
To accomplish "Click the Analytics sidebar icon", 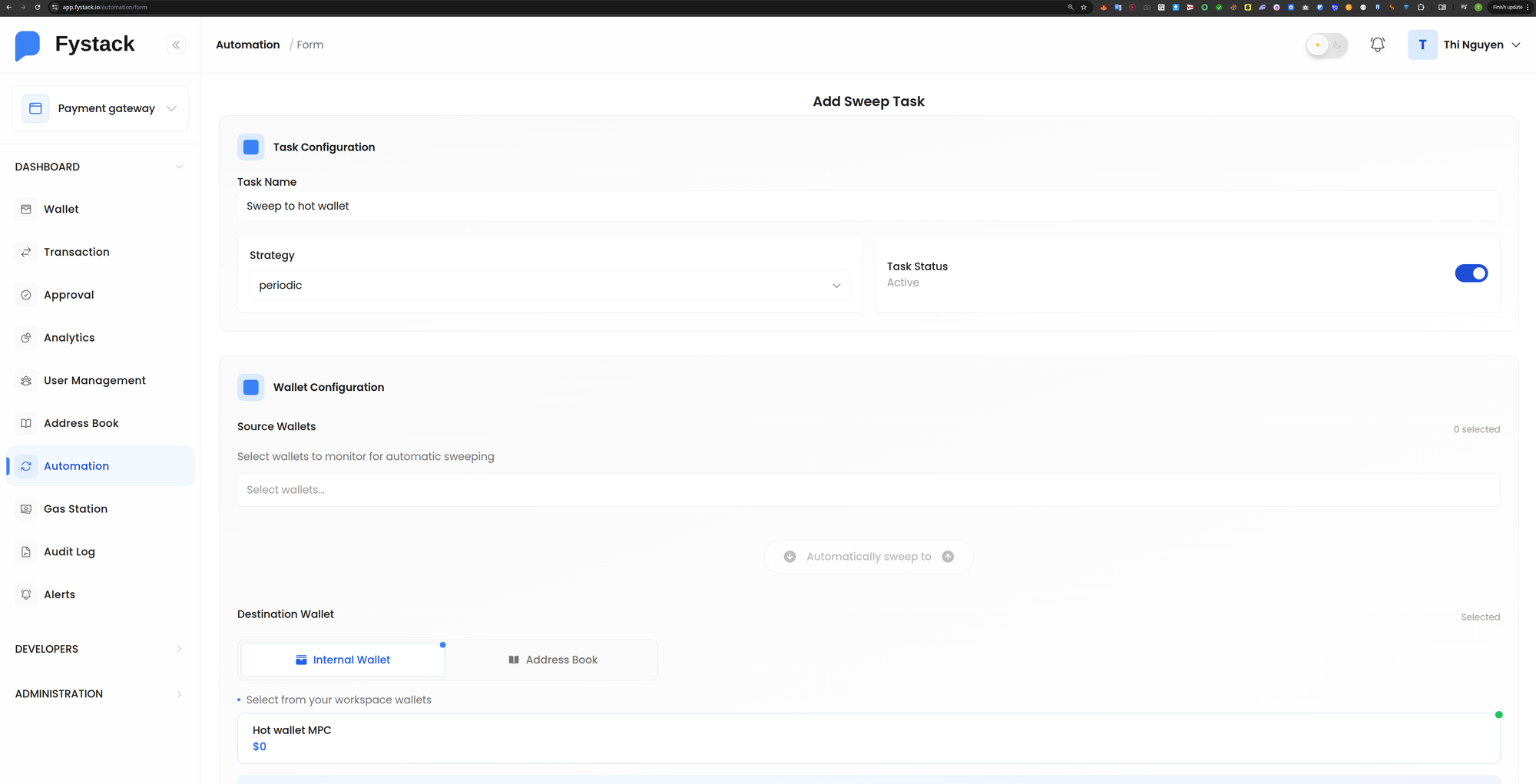I will [26, 338].
